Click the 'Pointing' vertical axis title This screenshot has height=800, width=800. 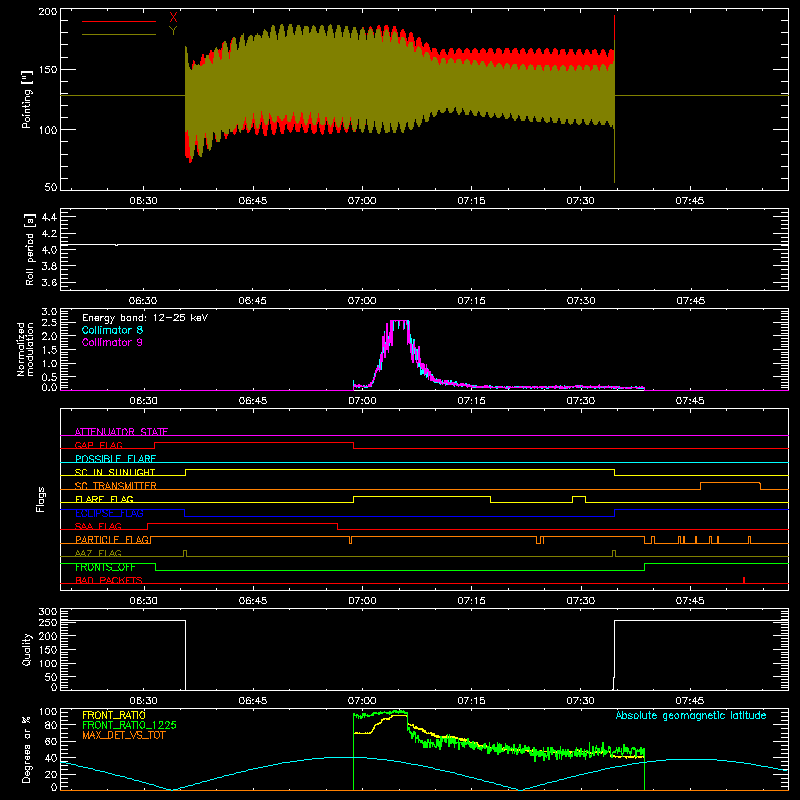pos(27,99)
